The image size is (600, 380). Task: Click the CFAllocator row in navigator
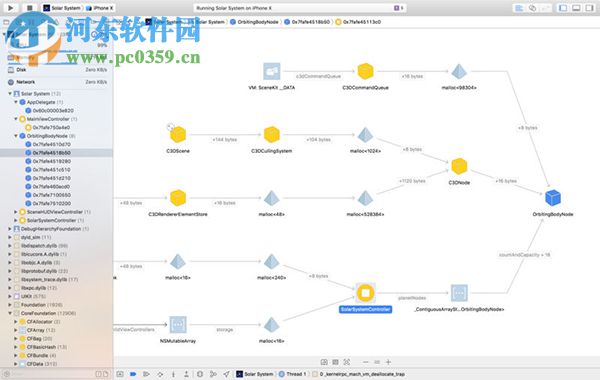pyautogui.click(x=57, y=321)
